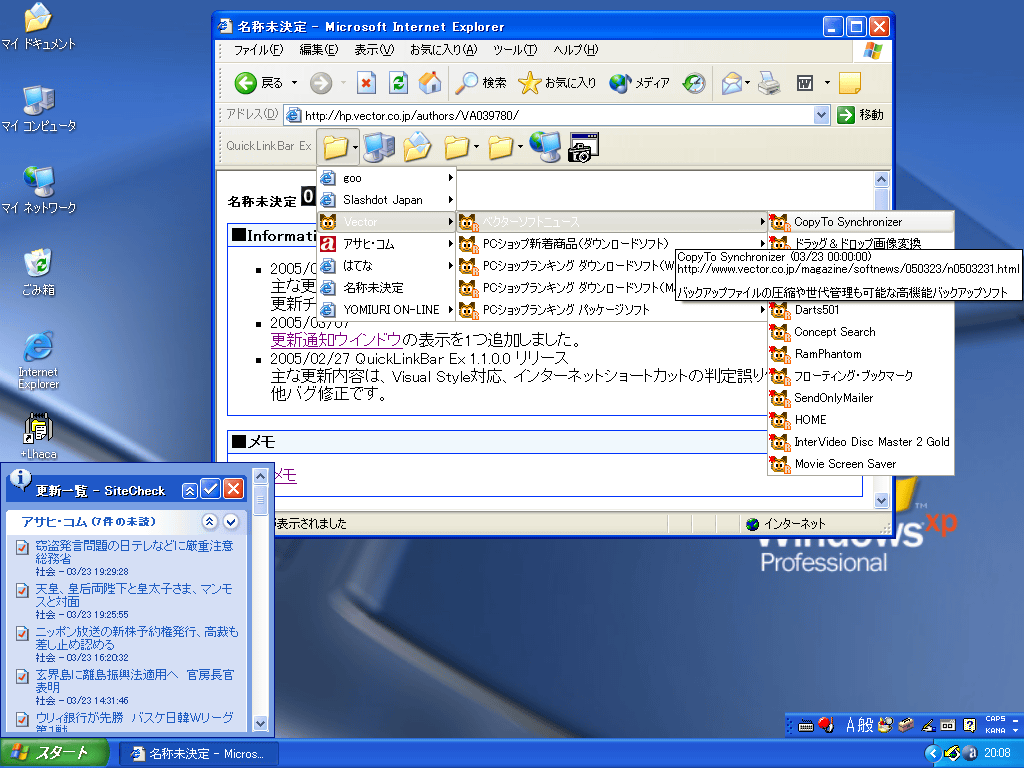
Task: Click the SiteCheck mark-all-read checkmark button
Action: pyautogui.click(x=210, y=489)
